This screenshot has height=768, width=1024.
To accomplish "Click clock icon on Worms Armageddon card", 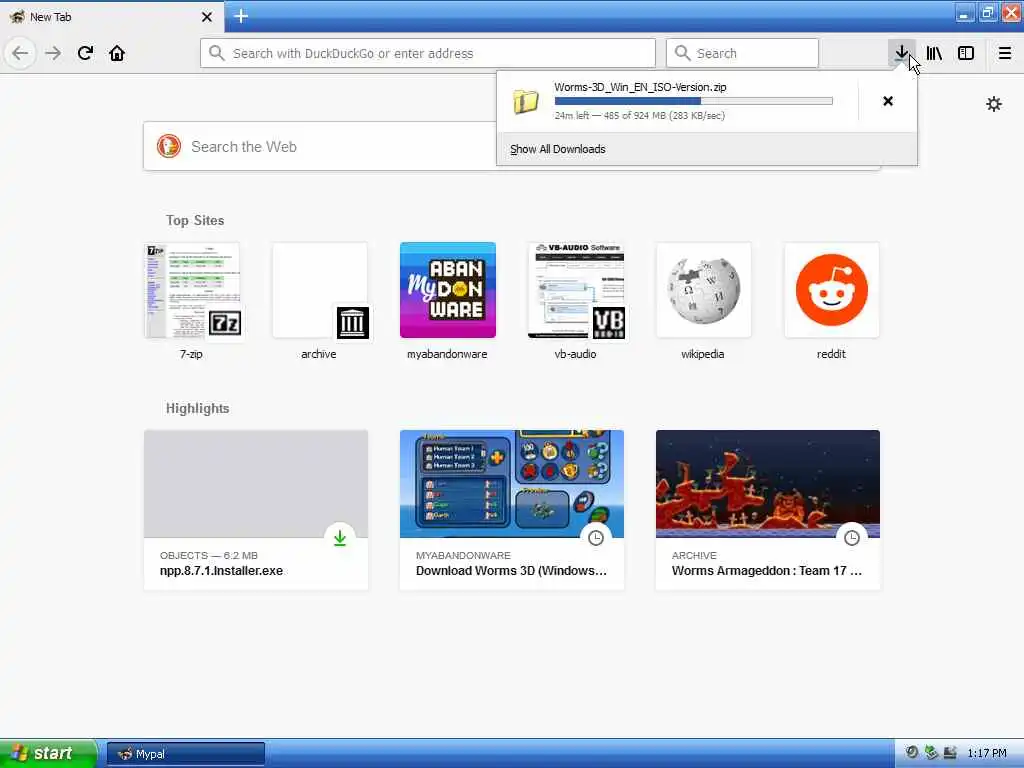I will [x=852, y=538].
